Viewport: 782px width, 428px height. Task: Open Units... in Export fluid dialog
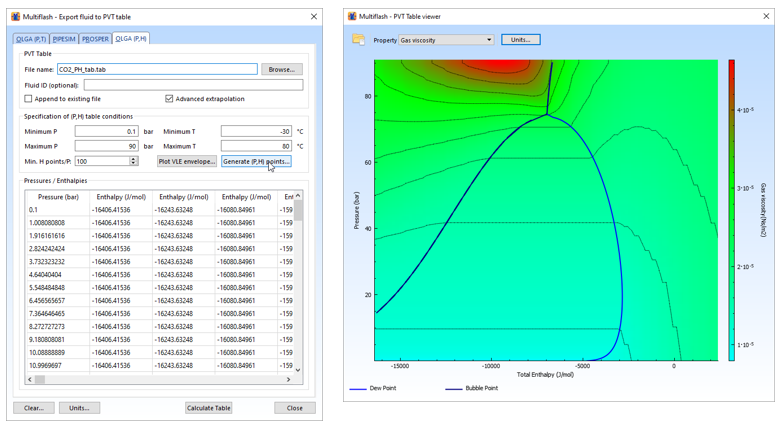79,408
